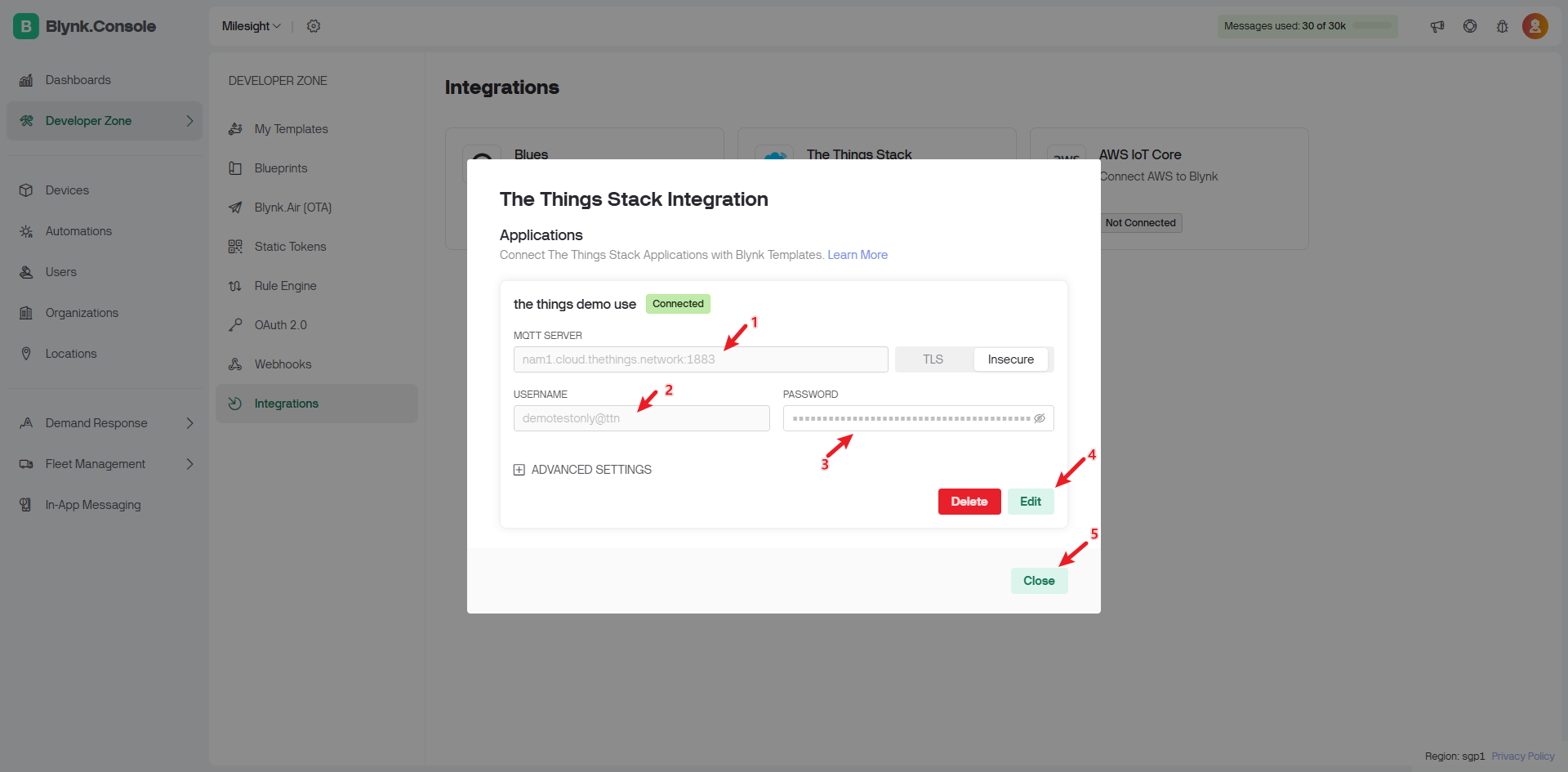Viewport: 1568px width, 772px height.
Task: Go to Devices in sidebar
Action: click(x=105, y=190)
